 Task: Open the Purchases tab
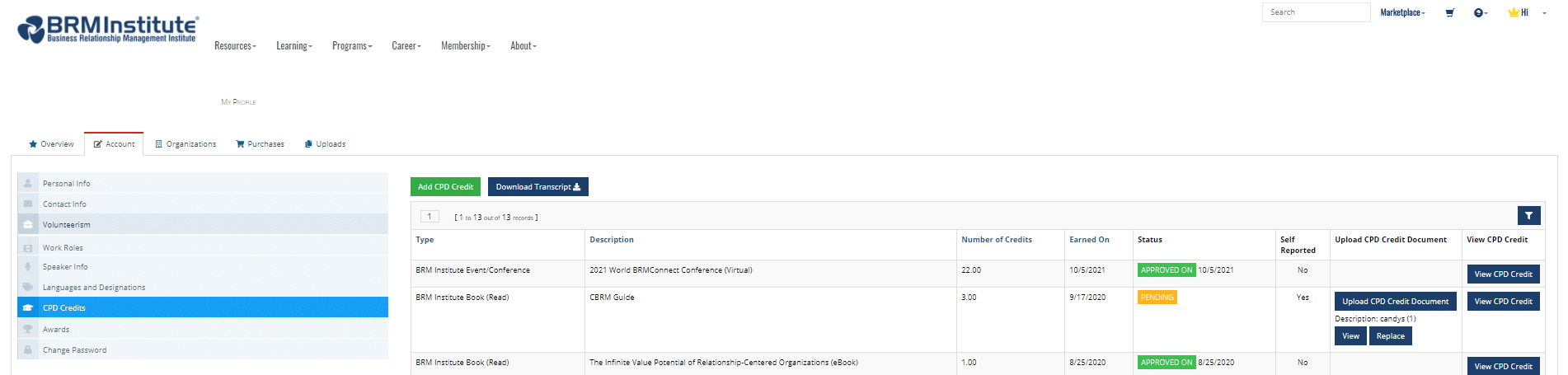coord(260,144)
